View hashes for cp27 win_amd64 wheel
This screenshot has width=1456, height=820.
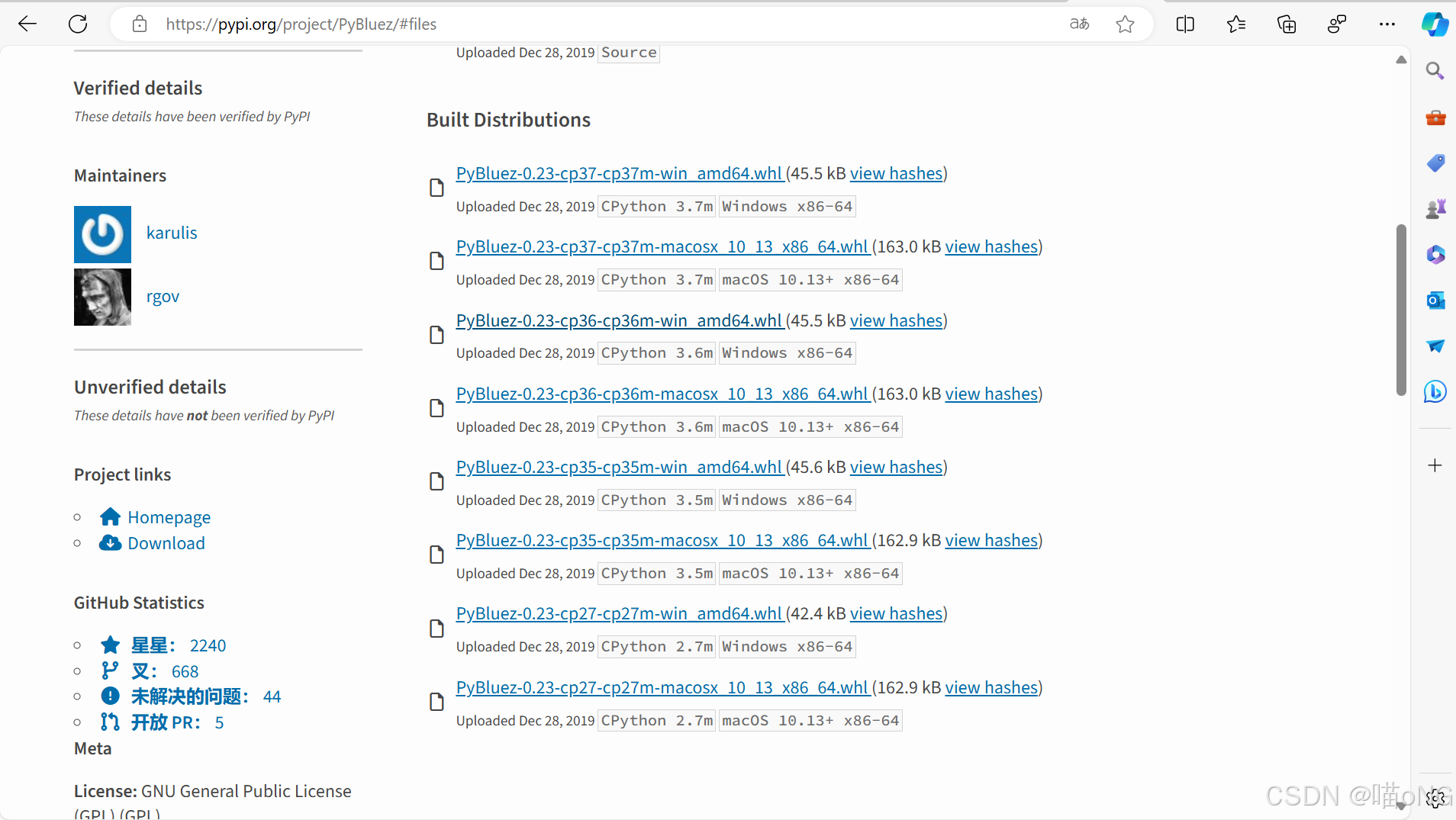point(897,613)
